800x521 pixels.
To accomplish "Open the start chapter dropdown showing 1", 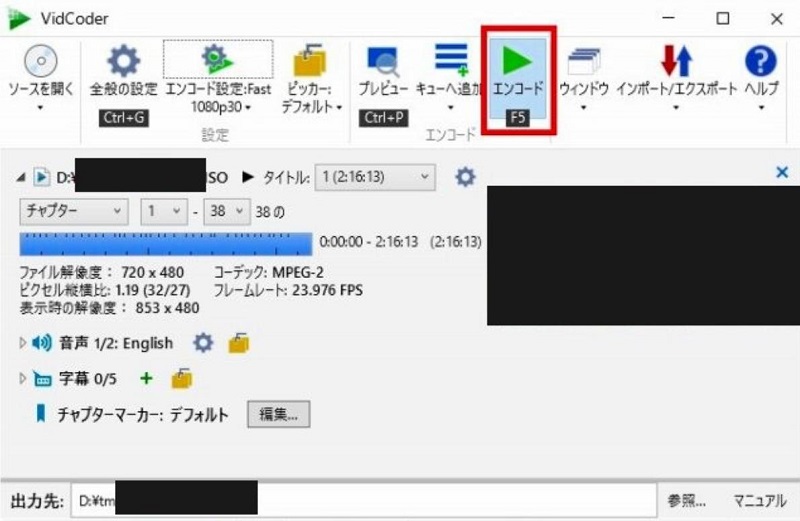I will [164, 211].
